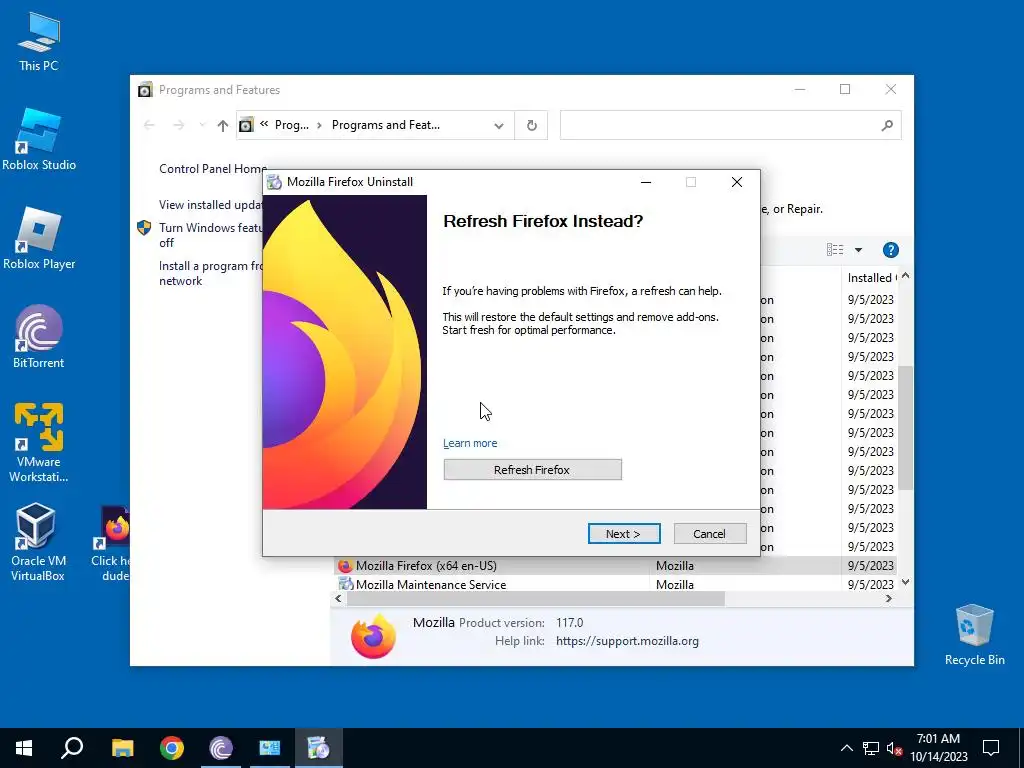Click the Installed On column header
Image resolution: width=1024 pixels, height=768 pixels.
871,278
